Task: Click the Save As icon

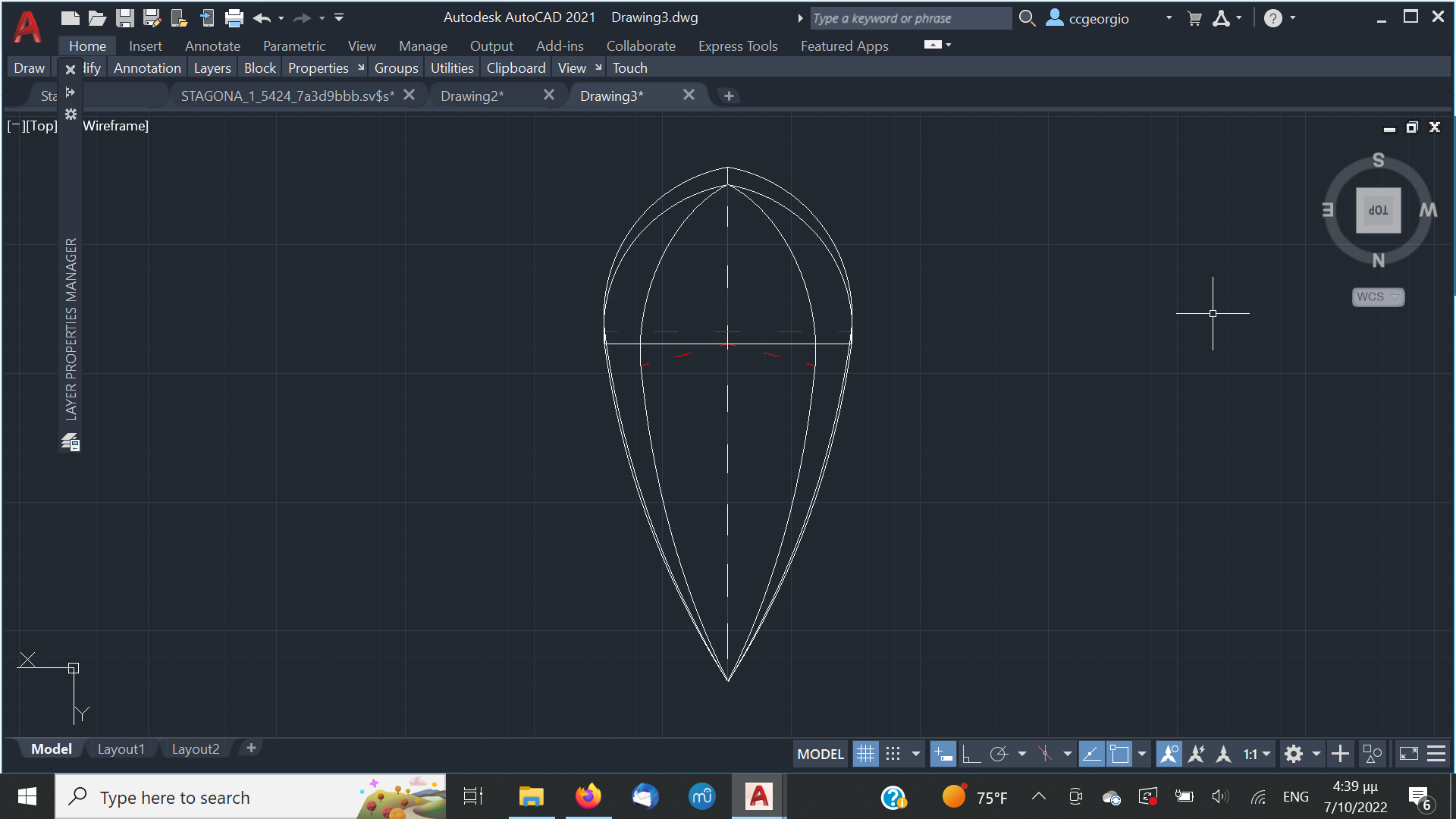Action: click(x=152, y=18)
